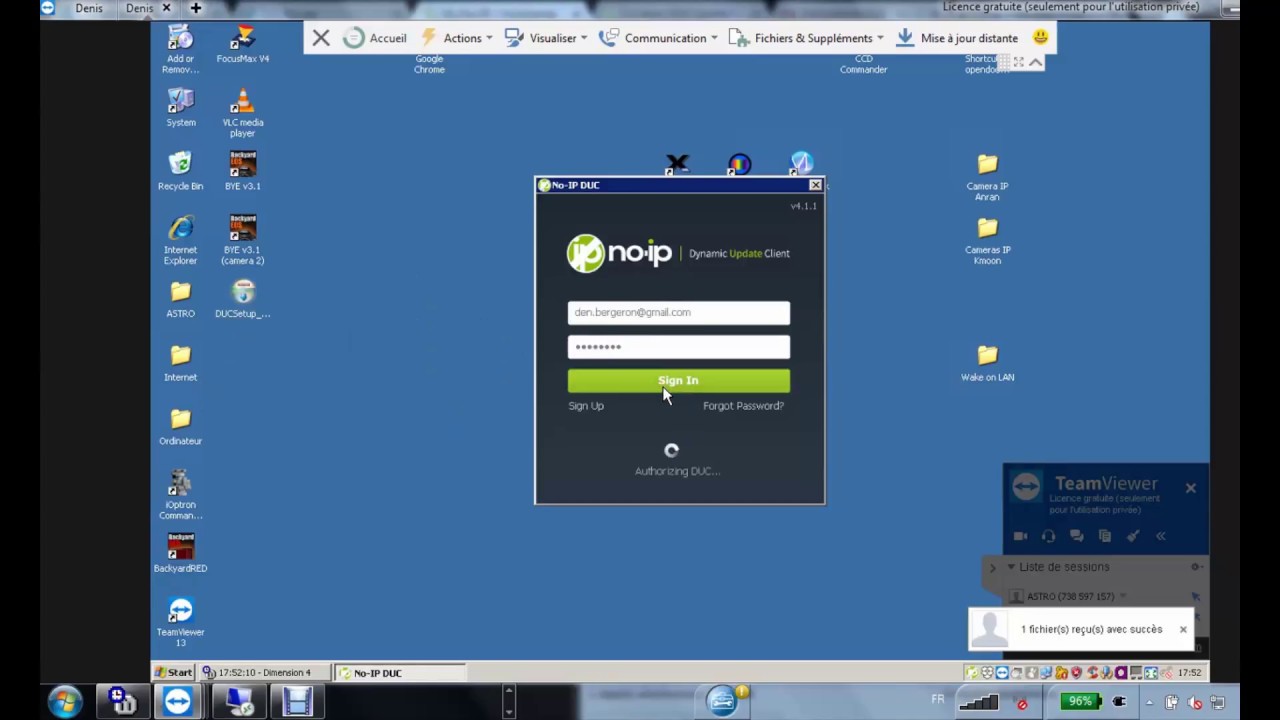Screen dimensions: 1280x720
Task: Click the green Sign In button
Action: [679, 380]
